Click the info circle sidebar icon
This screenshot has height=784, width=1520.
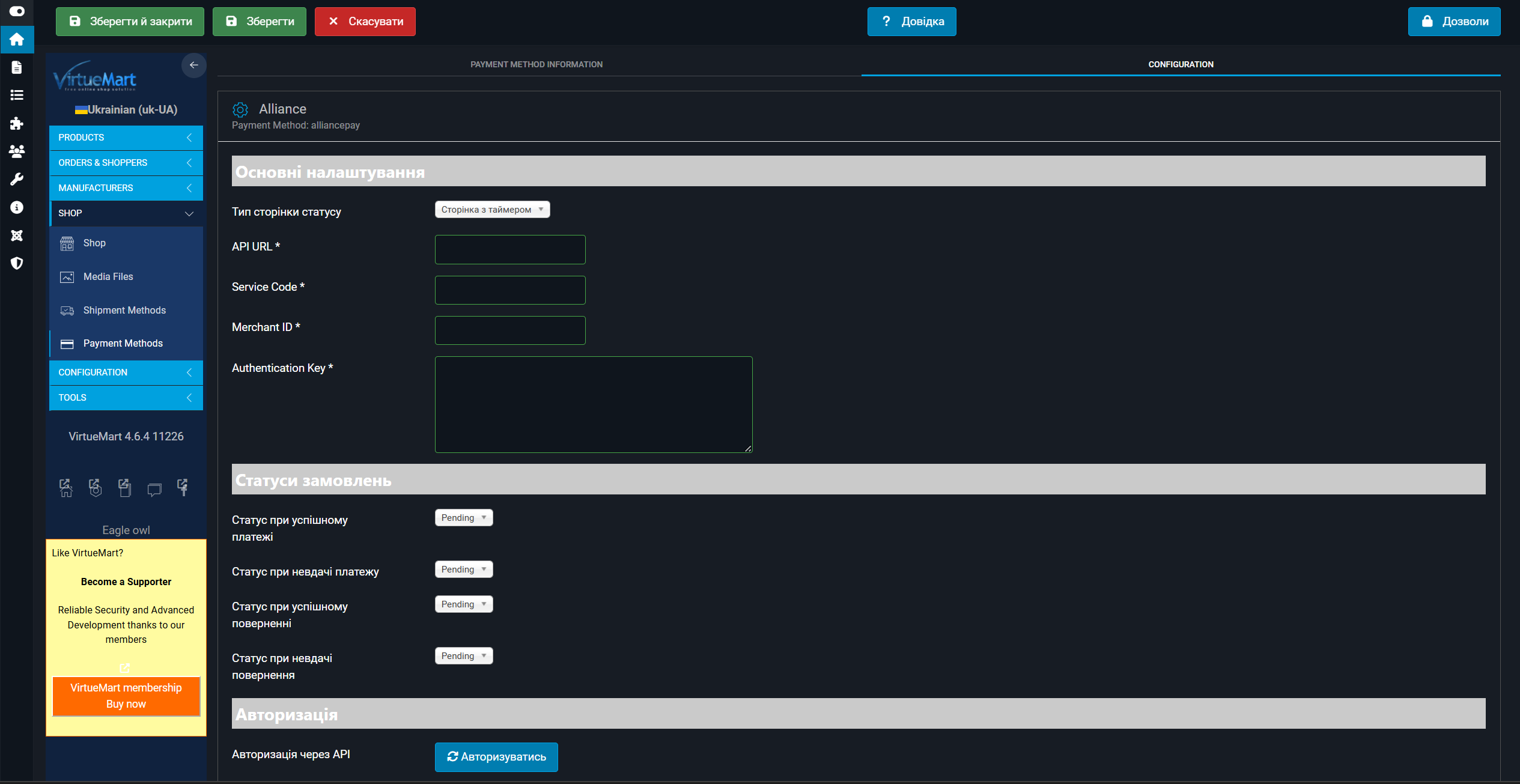coord(17,207)
